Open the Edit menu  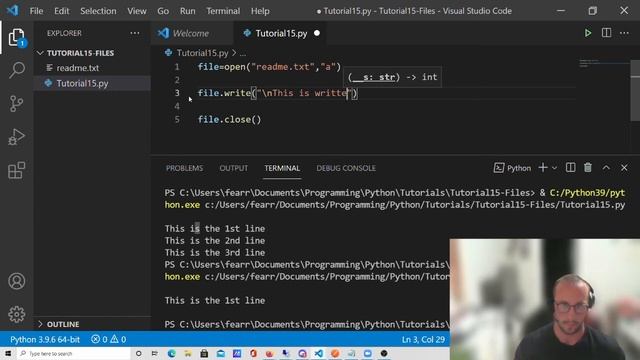[x=62, y=11]
